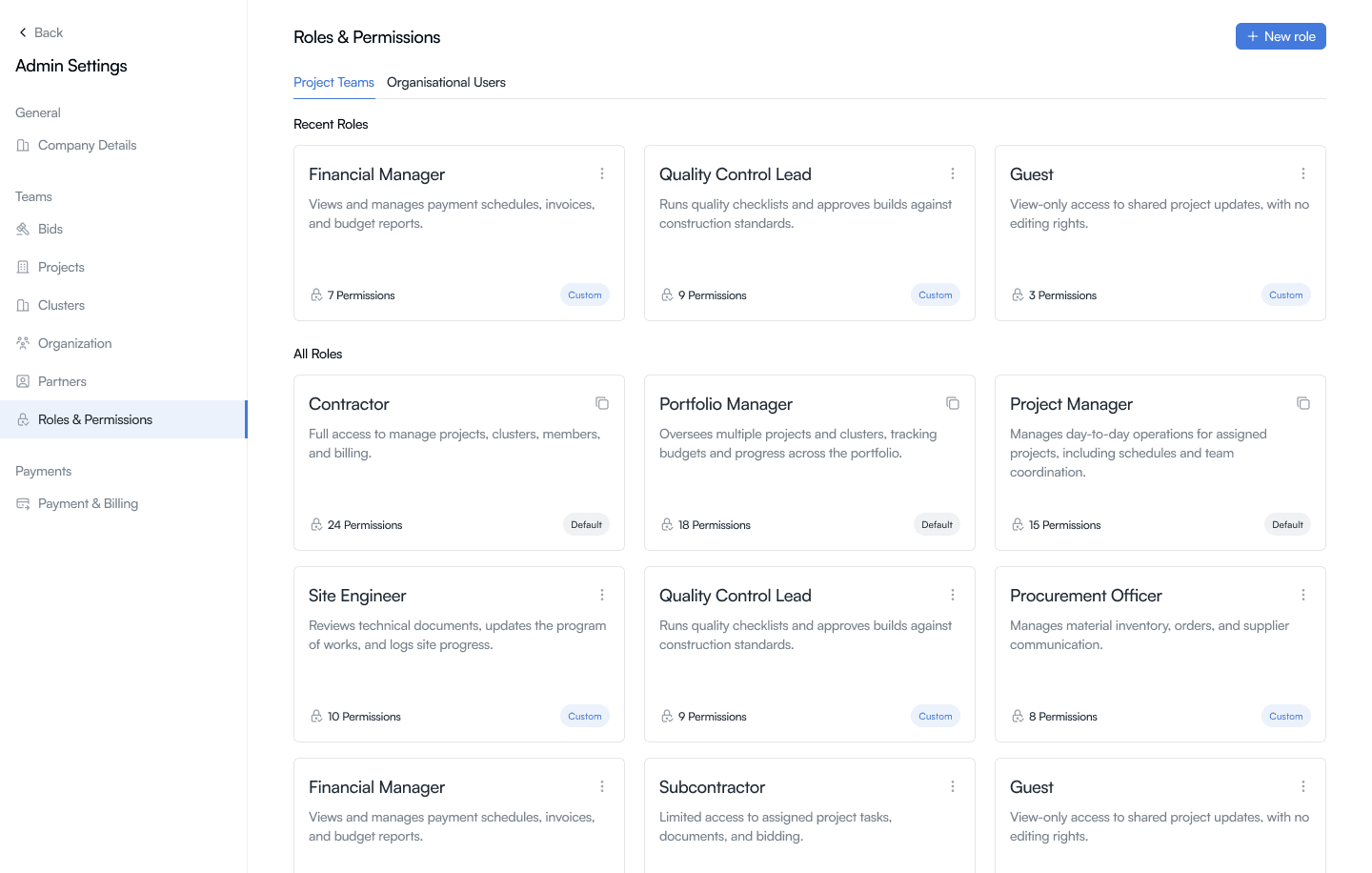Open three-dot menu for Financial Manager in All Roles
1372x873 pixels.
[x=602, y=786]
